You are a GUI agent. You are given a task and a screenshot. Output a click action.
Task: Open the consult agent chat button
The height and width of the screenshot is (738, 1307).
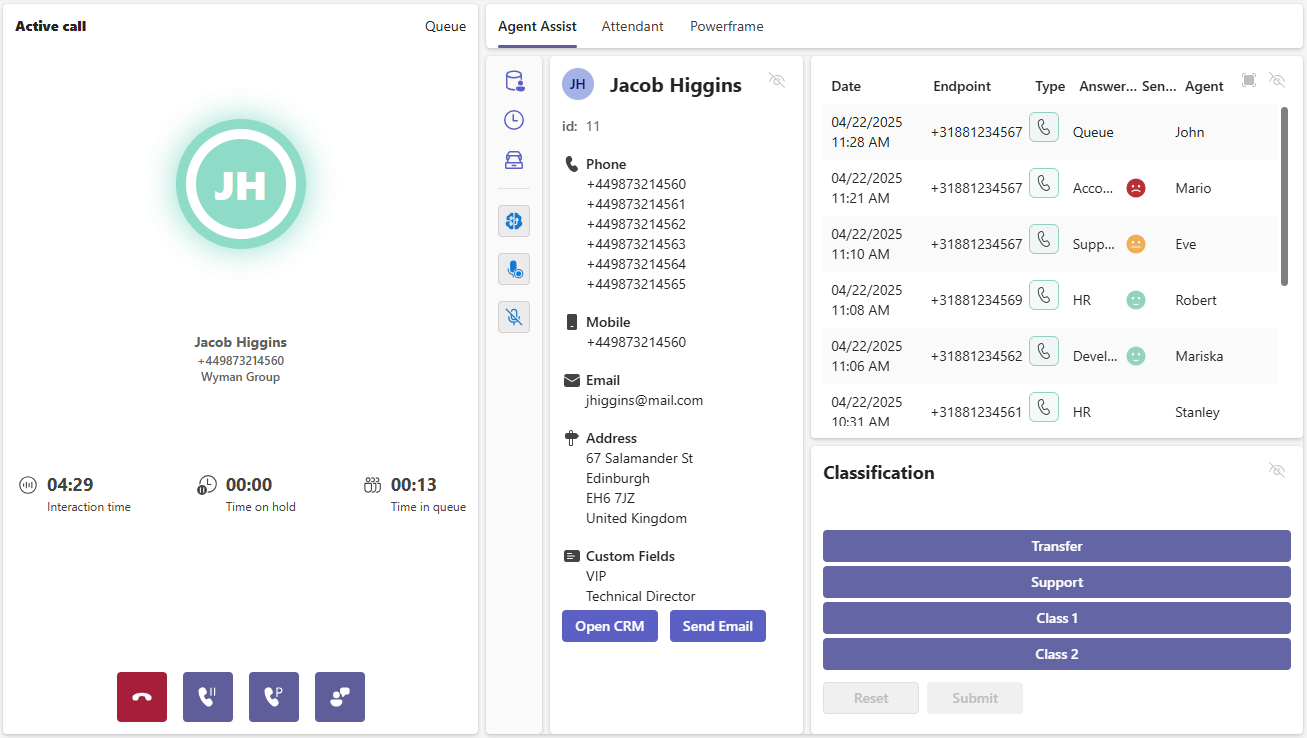(x=340, y=697)
